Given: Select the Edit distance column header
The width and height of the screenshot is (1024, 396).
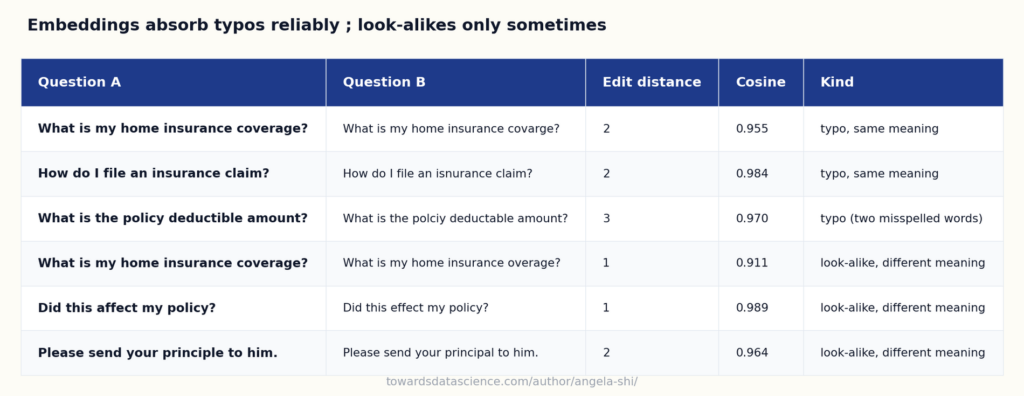Looking at the screenshot, I should 652,82.
